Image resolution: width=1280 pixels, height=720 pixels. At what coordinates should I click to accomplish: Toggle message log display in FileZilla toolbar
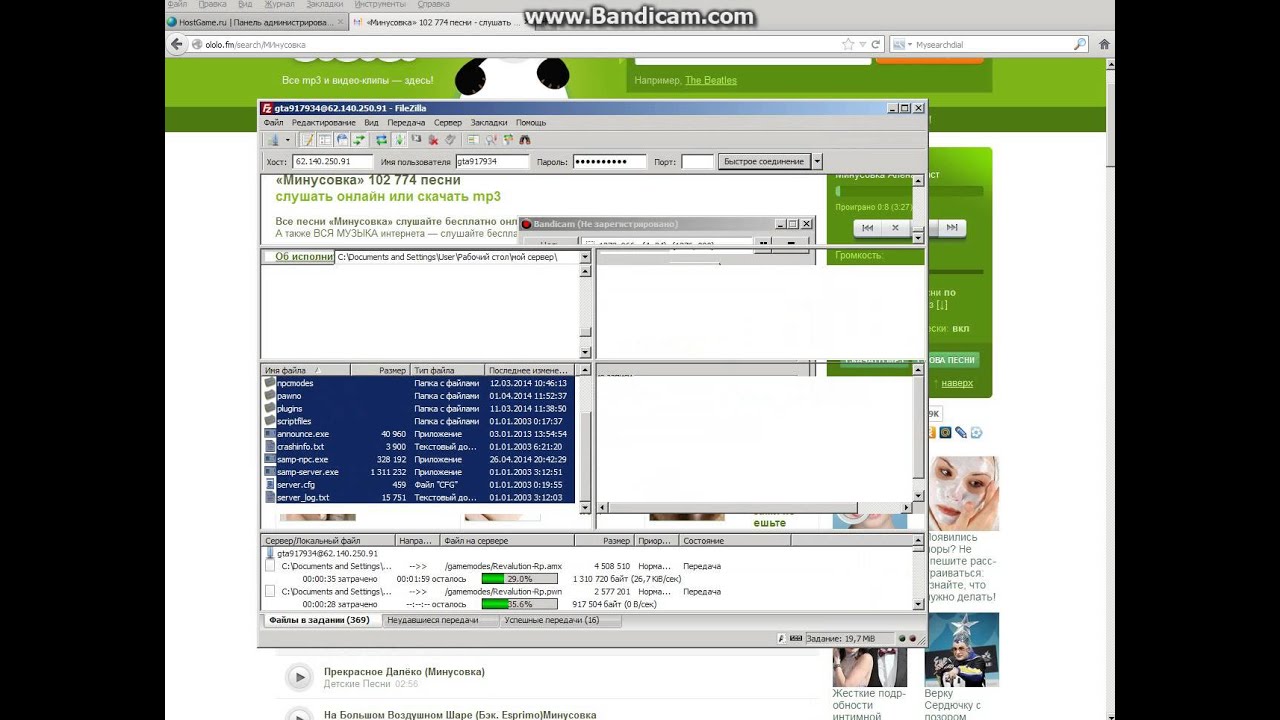[x=308, y=140]
